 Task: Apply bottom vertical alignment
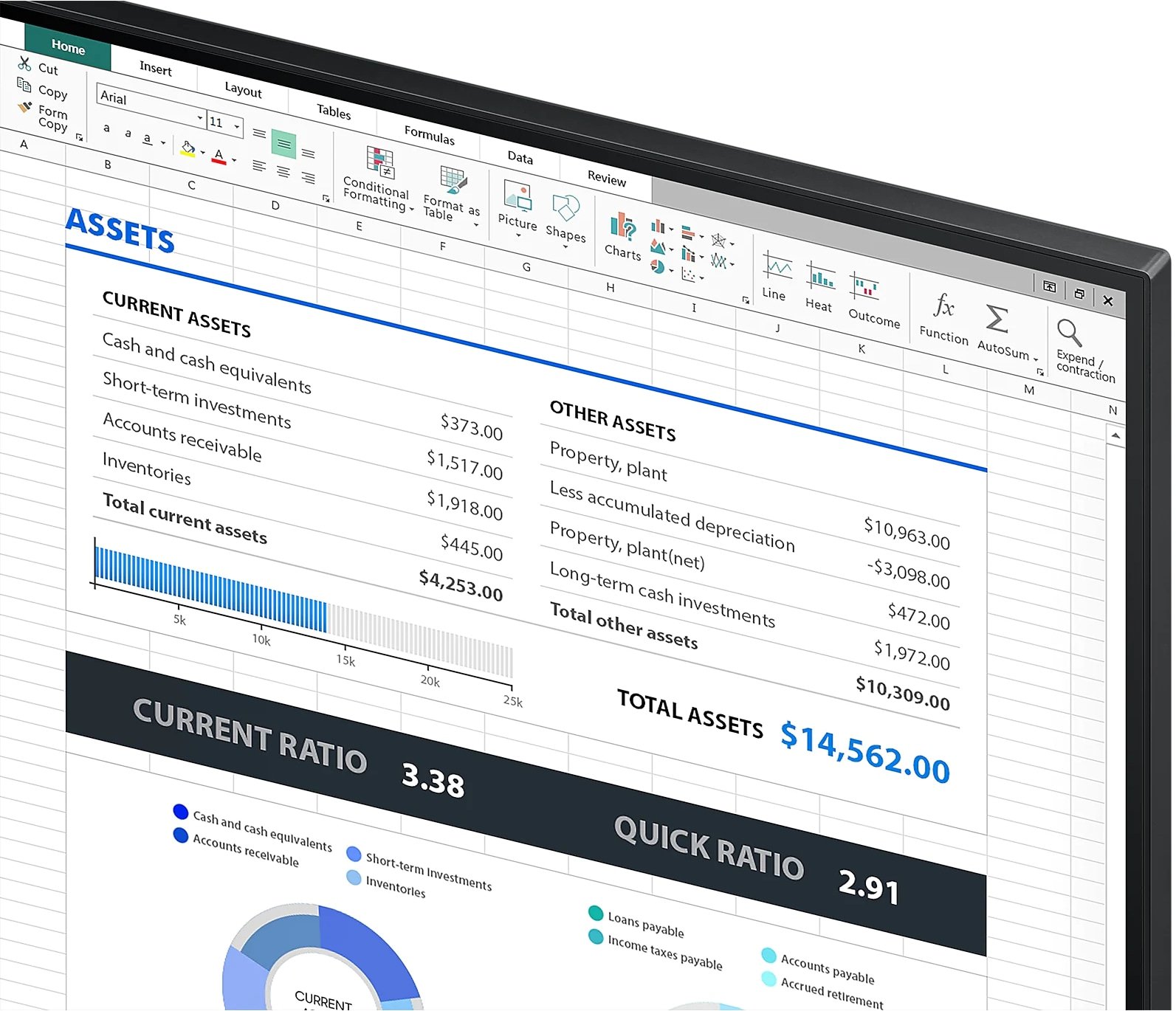click(x=309, y=153)
